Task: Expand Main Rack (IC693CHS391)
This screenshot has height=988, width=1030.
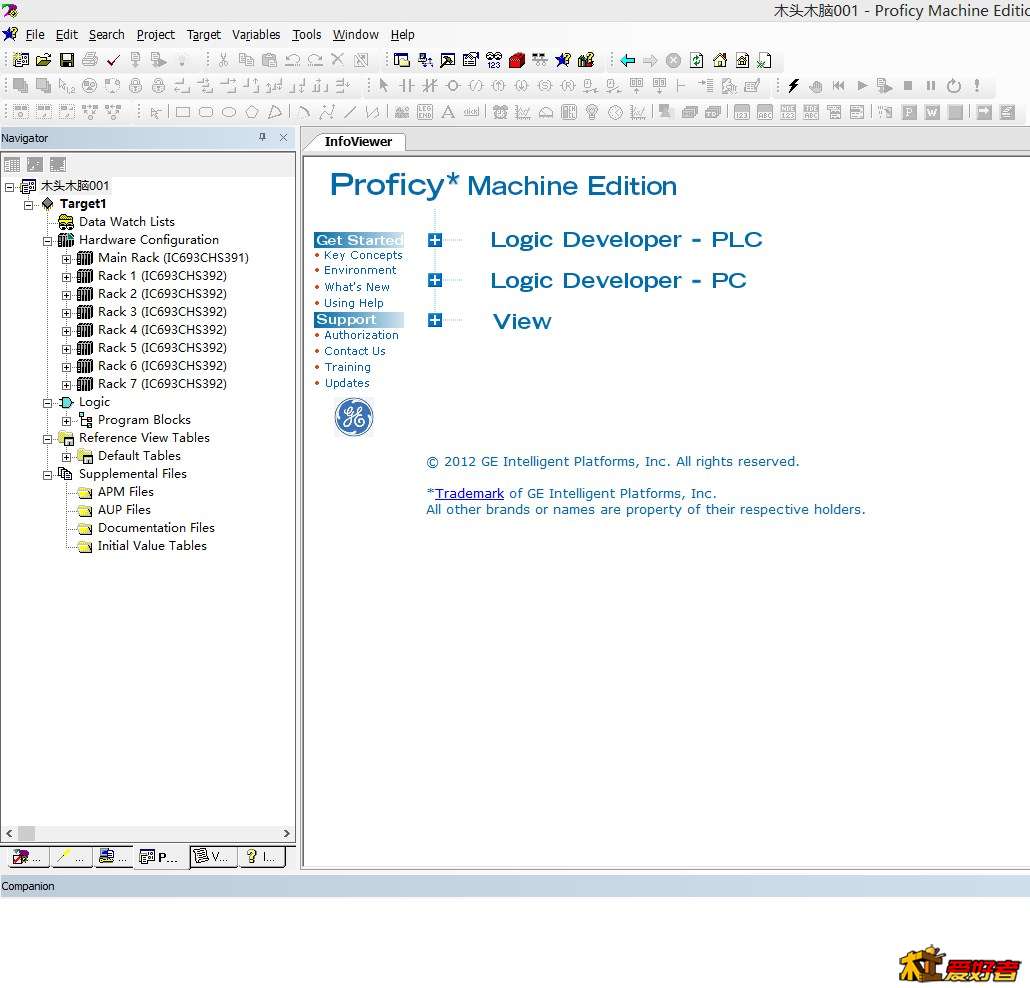Action: pos(66,259)
